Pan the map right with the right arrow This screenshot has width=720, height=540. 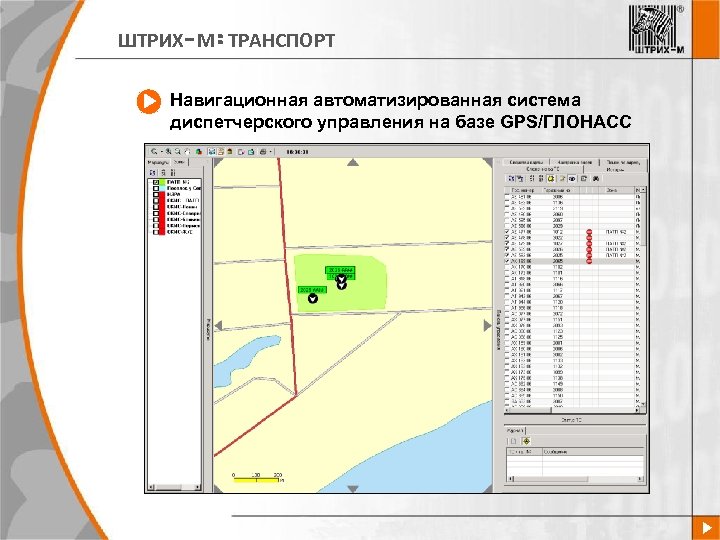(x=488, y=326)
